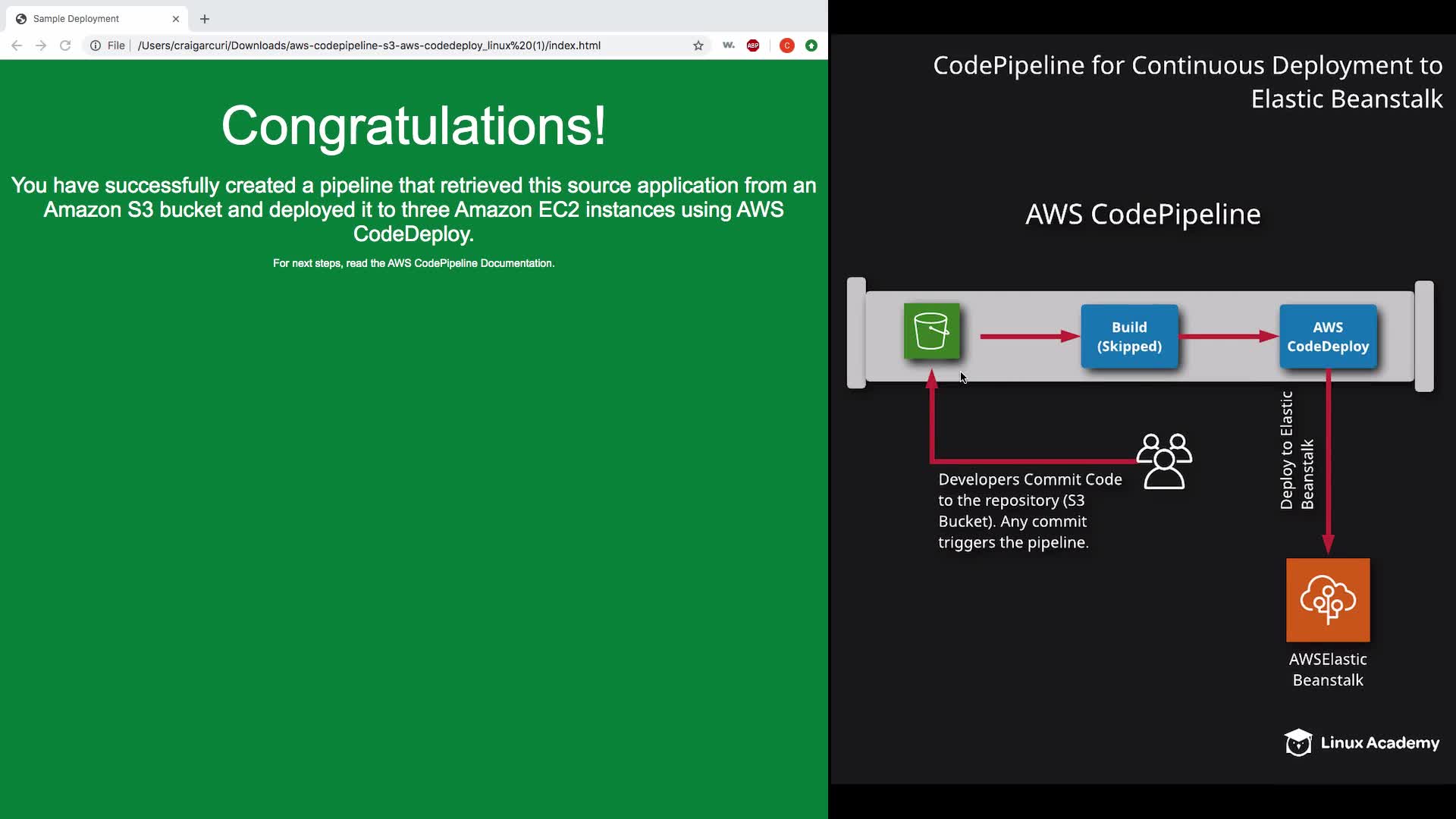Click the W. extension icon
The height and width of the screenshot is (819, 1456).
tap(729, 45)
